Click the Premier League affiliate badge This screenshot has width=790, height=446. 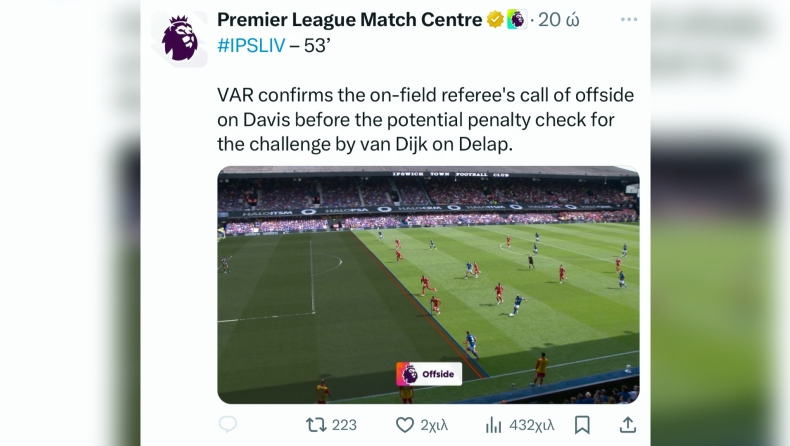(x=516, y=20)
